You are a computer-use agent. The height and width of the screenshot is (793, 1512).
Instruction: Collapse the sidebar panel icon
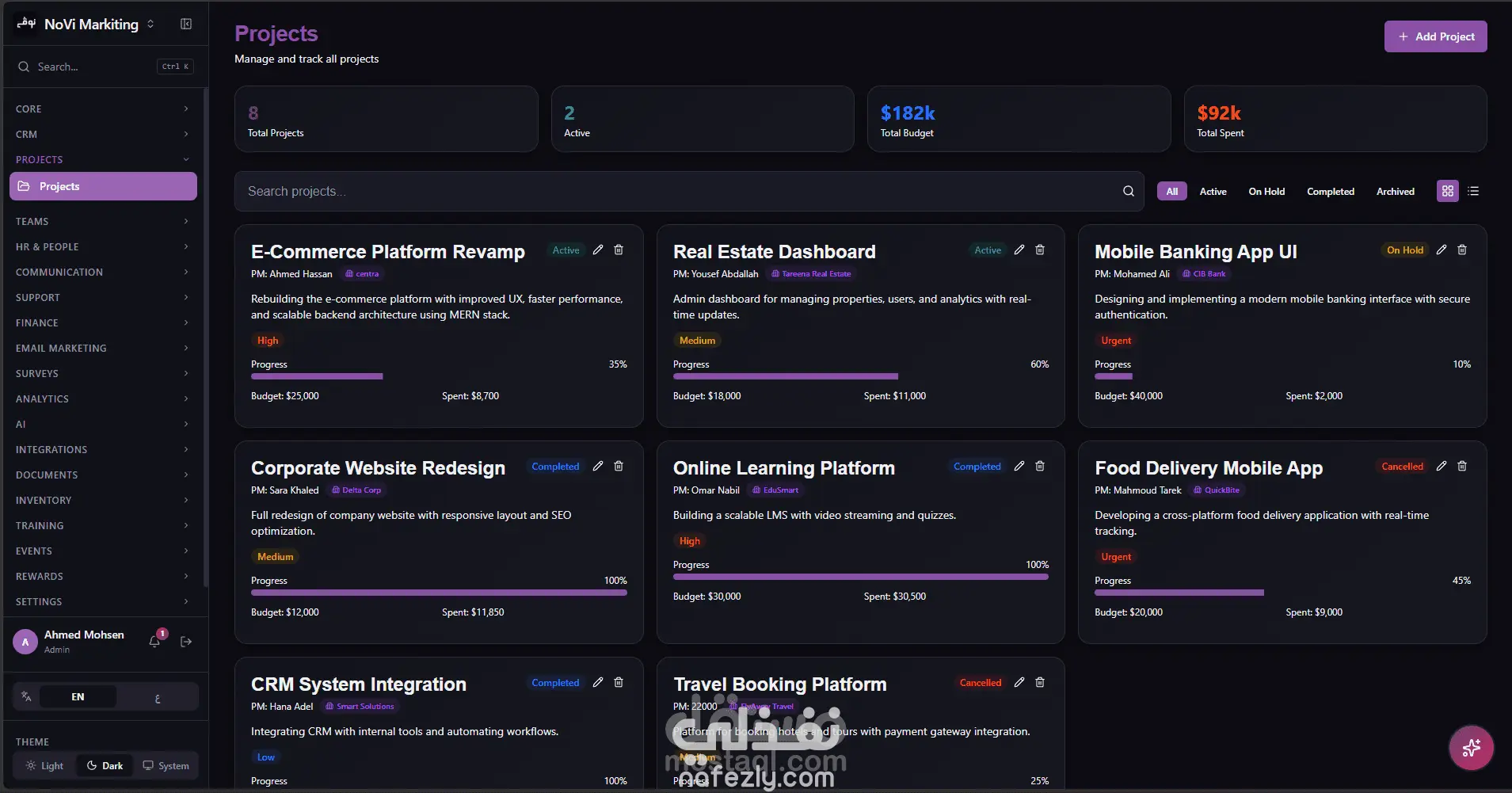[x=186, y=24]
